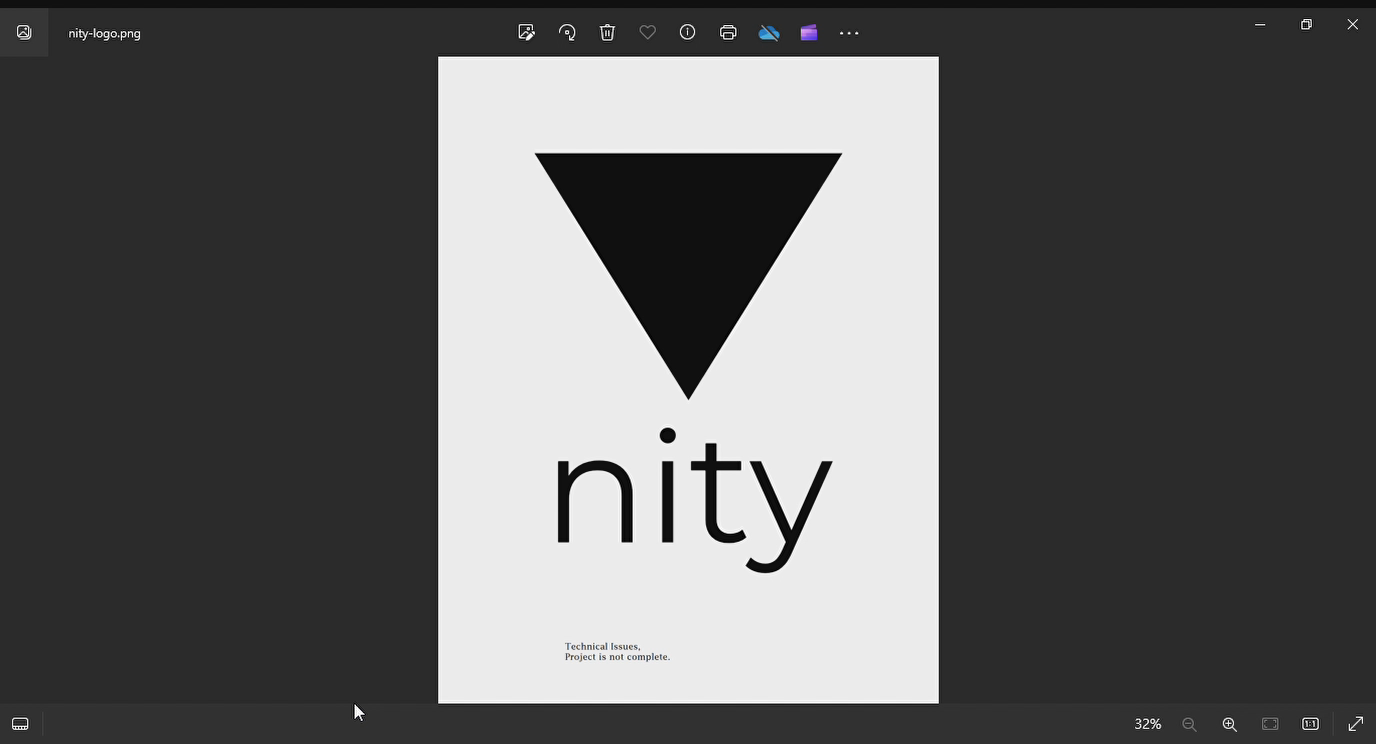Fit image to window

click(1270, 724)
